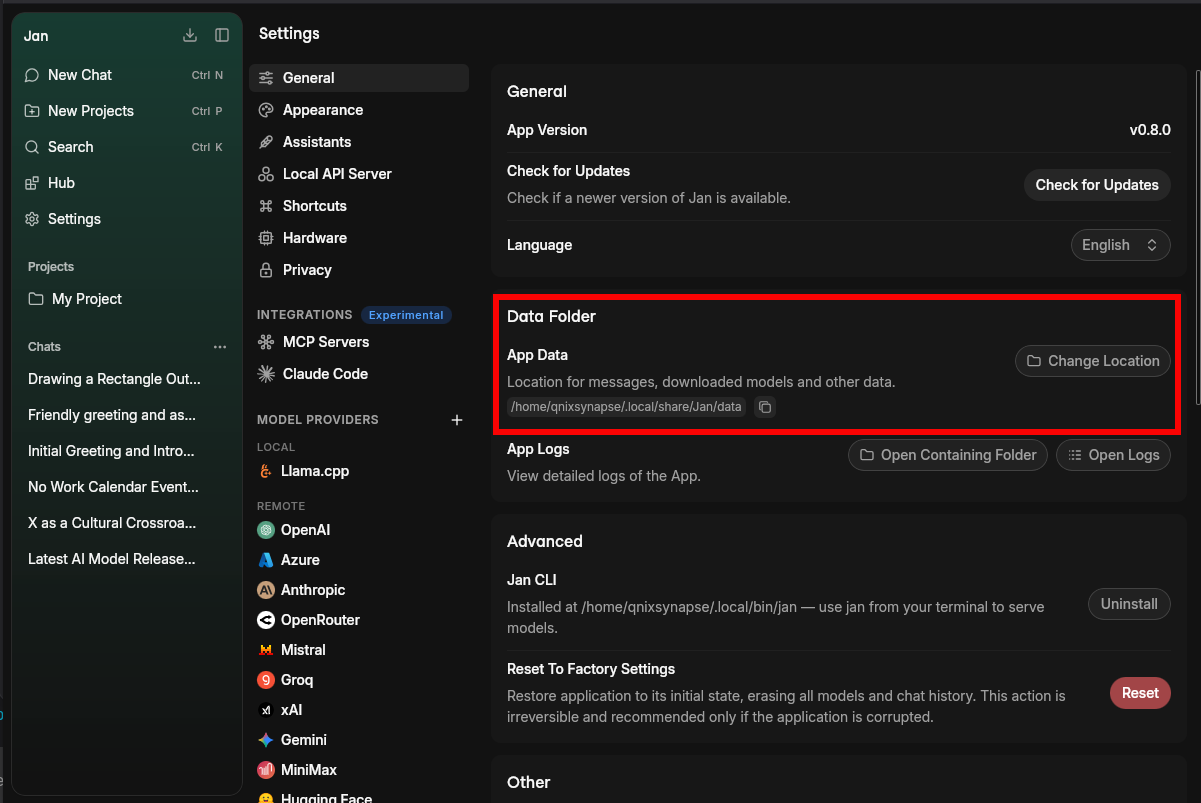Click the Check for Updates button
Screen dimensions: 1201x803
(x=1097, y=185)
